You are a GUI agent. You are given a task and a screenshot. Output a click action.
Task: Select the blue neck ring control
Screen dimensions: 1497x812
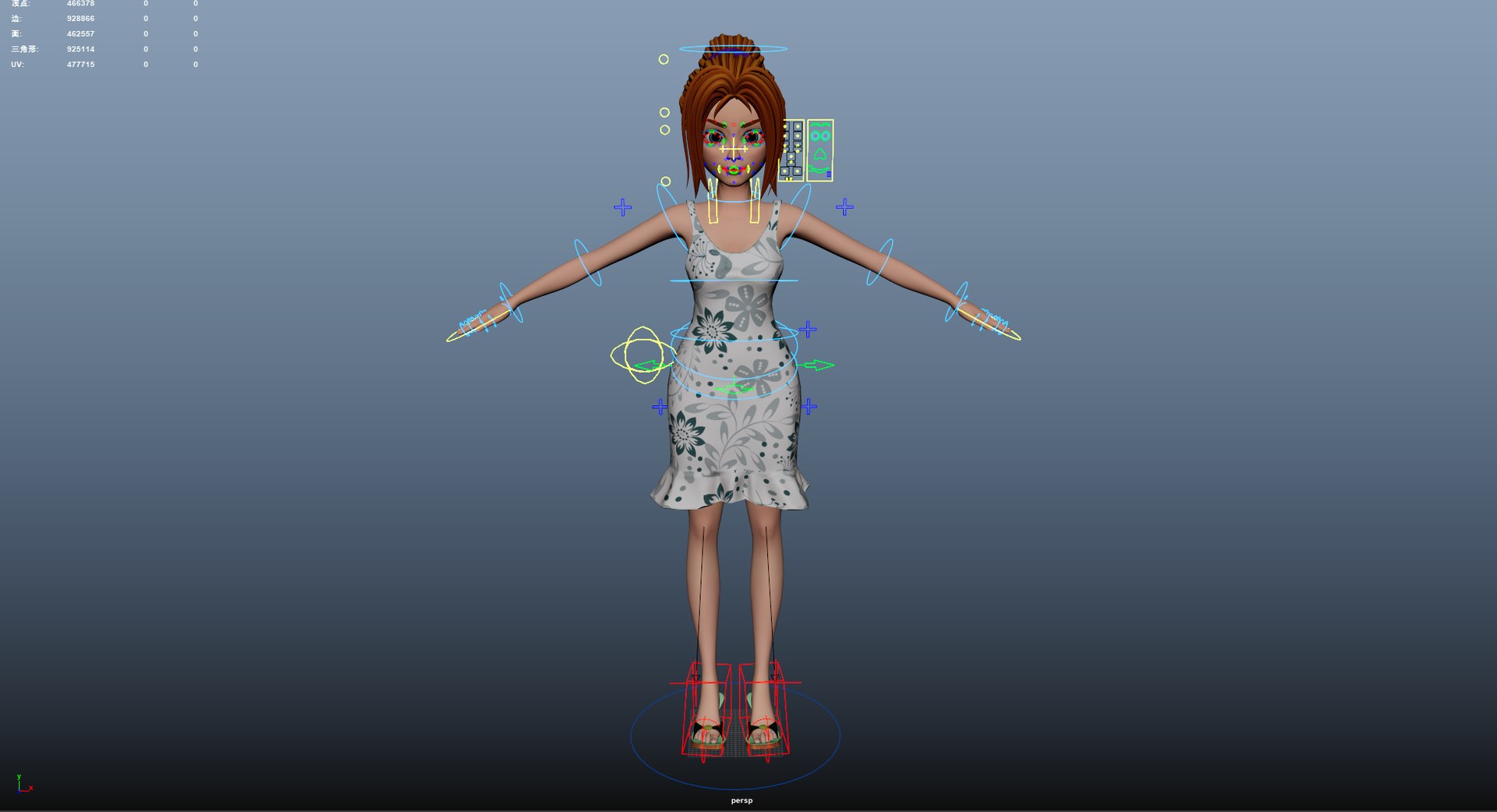click(734, 196)
